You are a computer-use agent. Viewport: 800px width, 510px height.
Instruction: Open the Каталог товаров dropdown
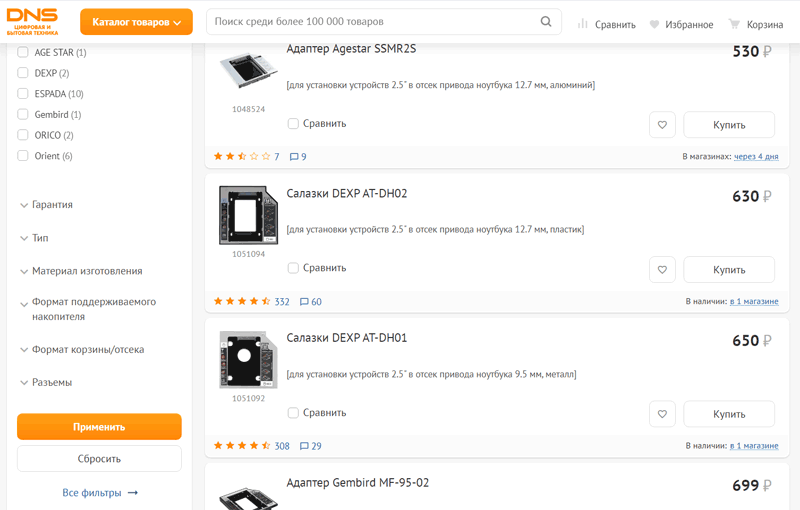[136, 22]
